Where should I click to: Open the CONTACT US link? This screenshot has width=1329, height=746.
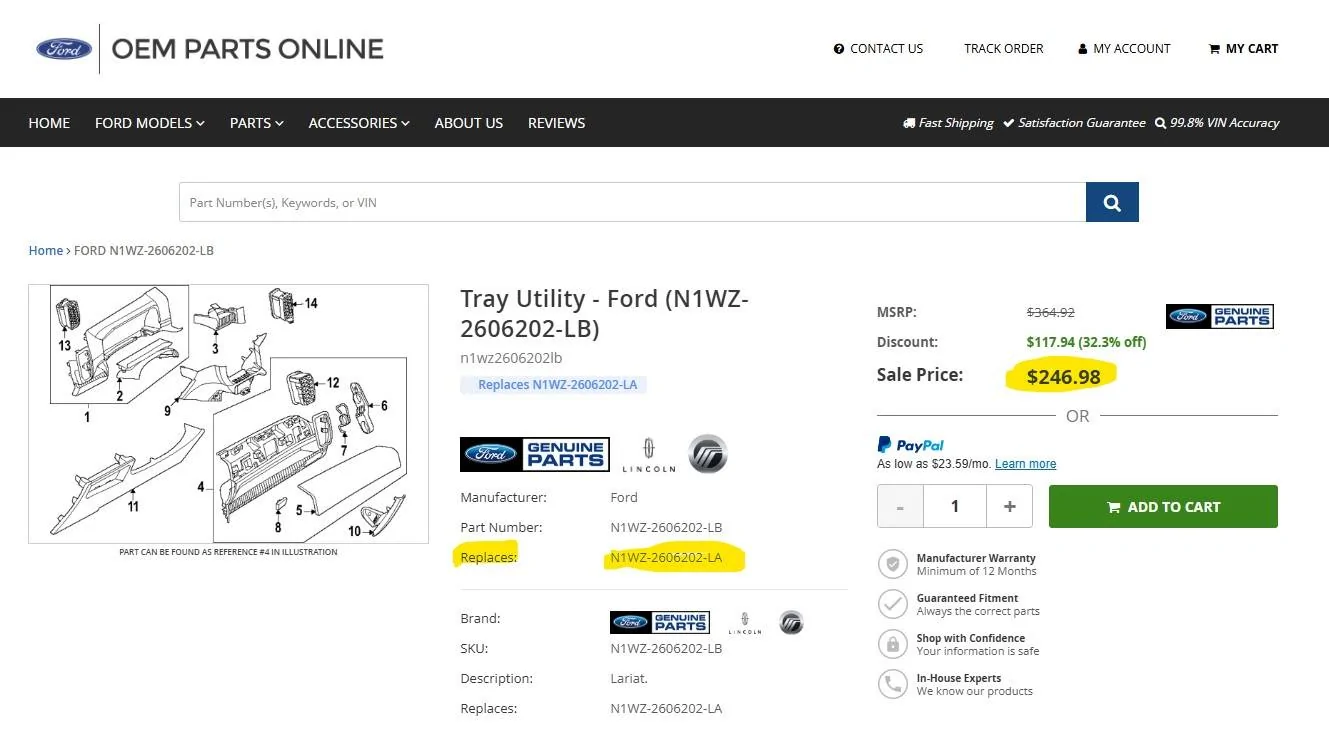click(x=878, y=49)
